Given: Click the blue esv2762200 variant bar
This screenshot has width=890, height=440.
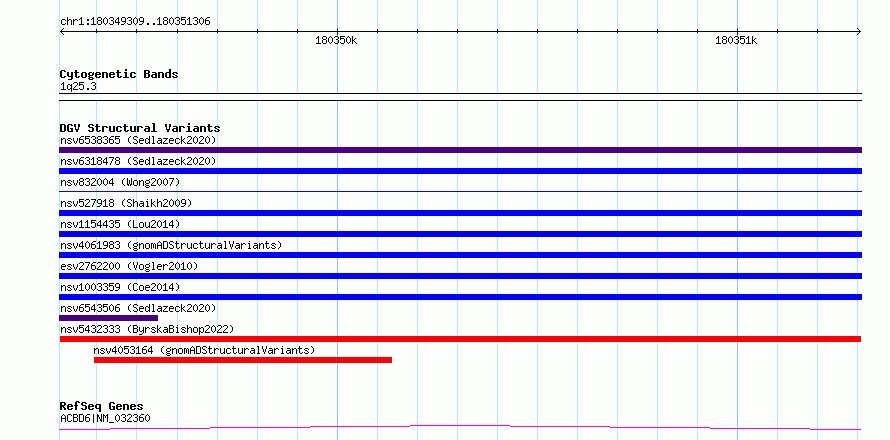Looking at the screenshot, I should [460, 276].
